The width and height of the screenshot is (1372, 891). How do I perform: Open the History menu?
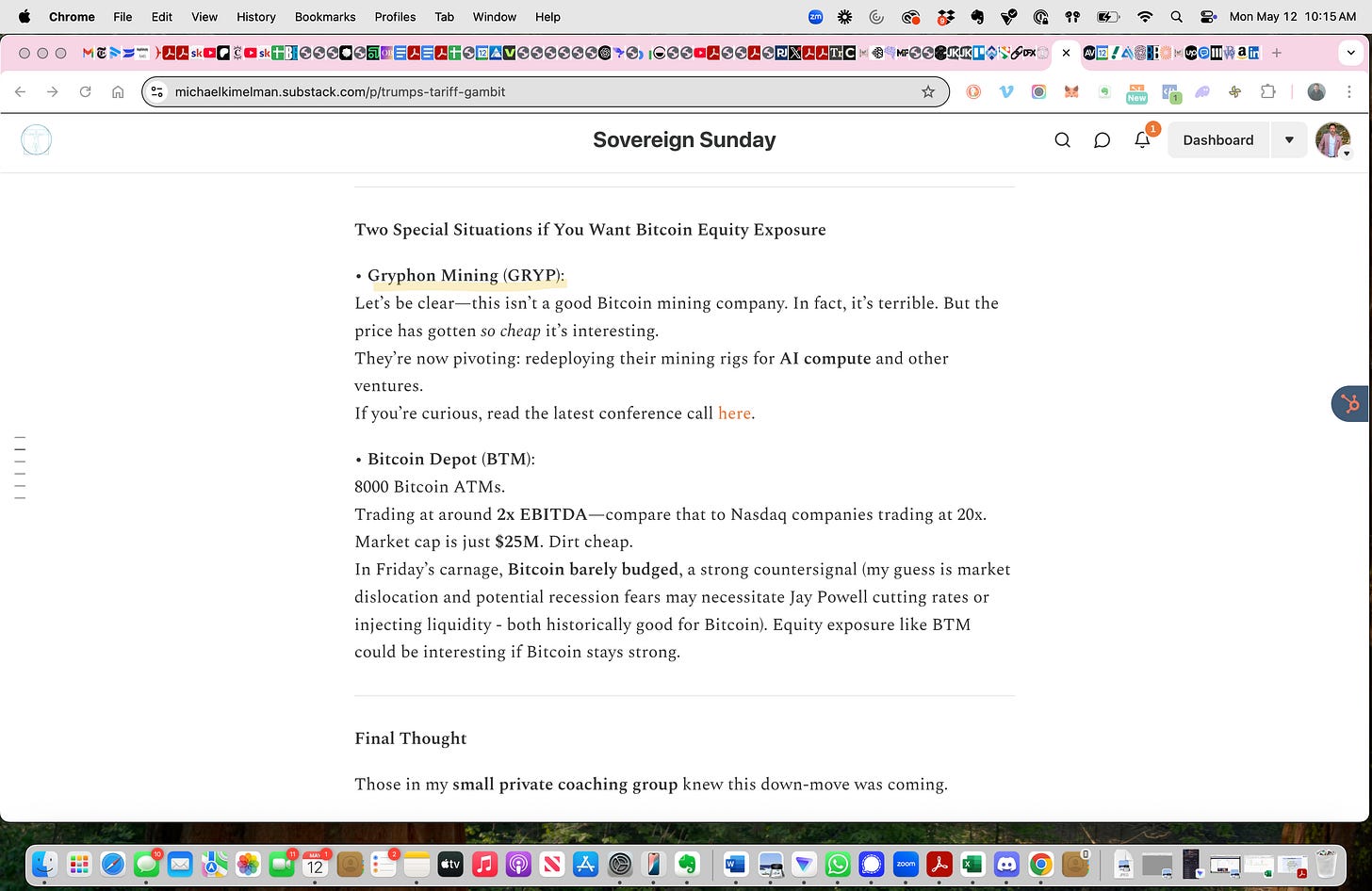256,16
